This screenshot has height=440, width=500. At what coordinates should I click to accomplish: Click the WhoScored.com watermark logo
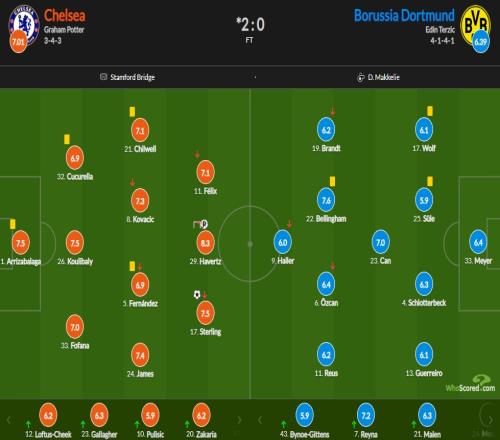[470, 384]
